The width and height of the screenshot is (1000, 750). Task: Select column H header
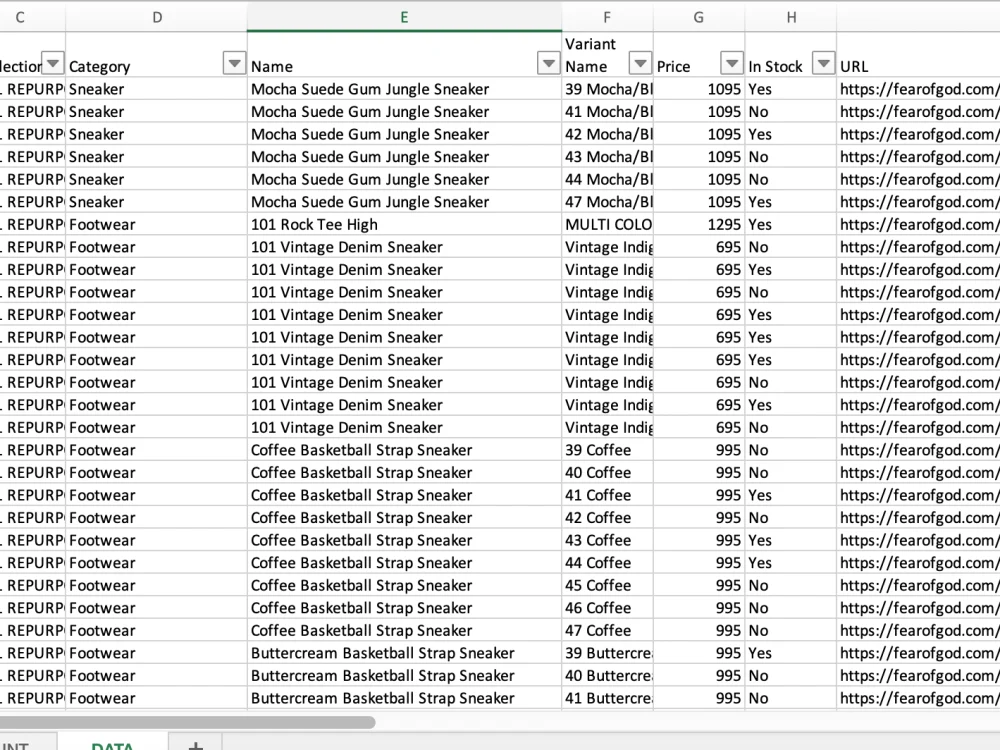coord(791,17)
